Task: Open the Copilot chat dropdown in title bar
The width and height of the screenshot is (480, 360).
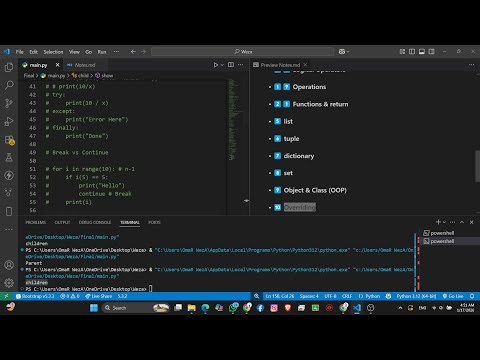Action: pos(344,52)
